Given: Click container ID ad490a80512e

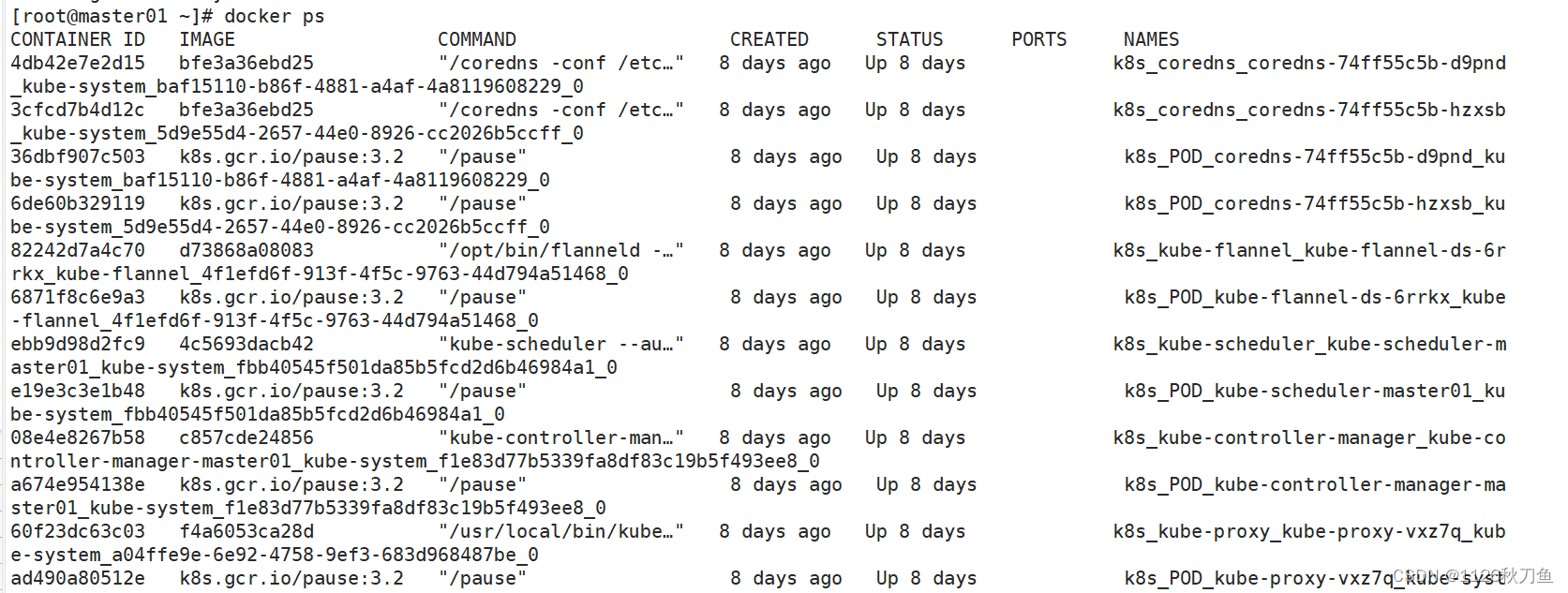Looking at the screenshot, I should (78, 578).
